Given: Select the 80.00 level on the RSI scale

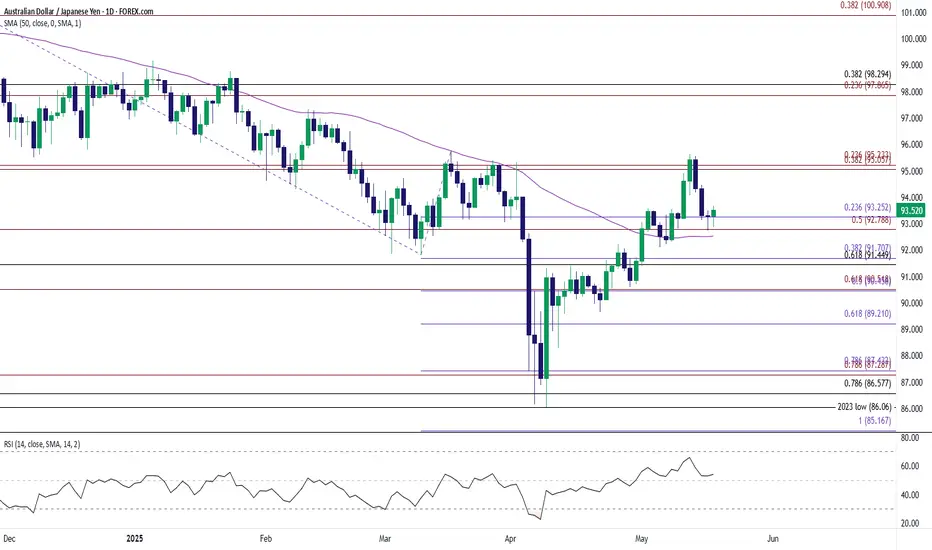Looking at the screenshot, I should coord(910,438).
